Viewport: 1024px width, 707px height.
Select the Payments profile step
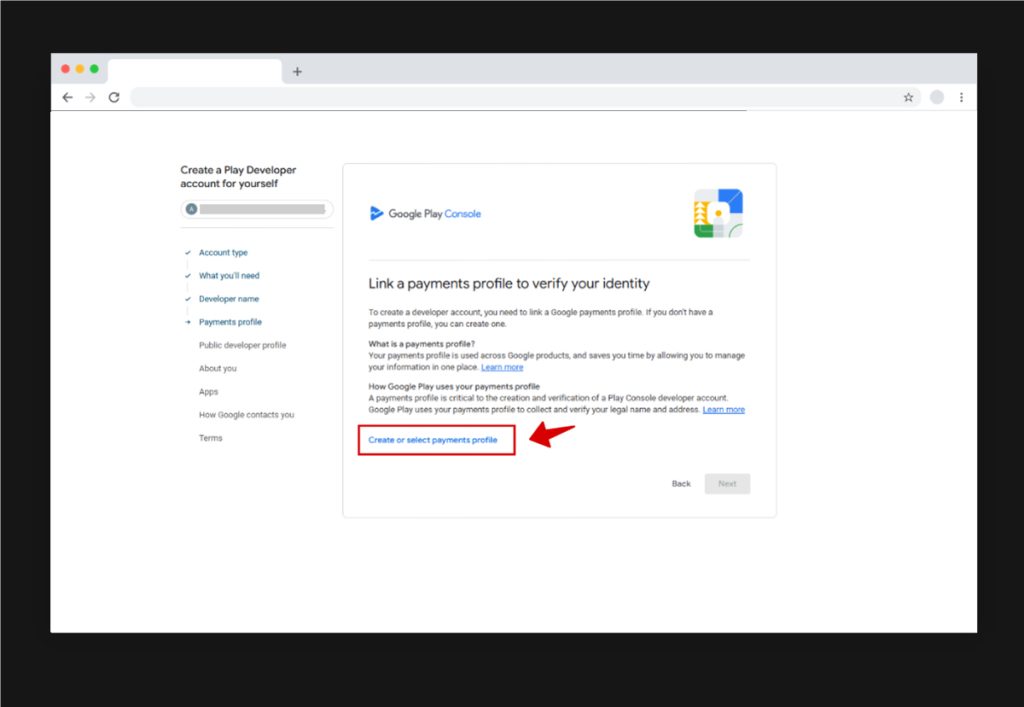click(x=230, y=322)
